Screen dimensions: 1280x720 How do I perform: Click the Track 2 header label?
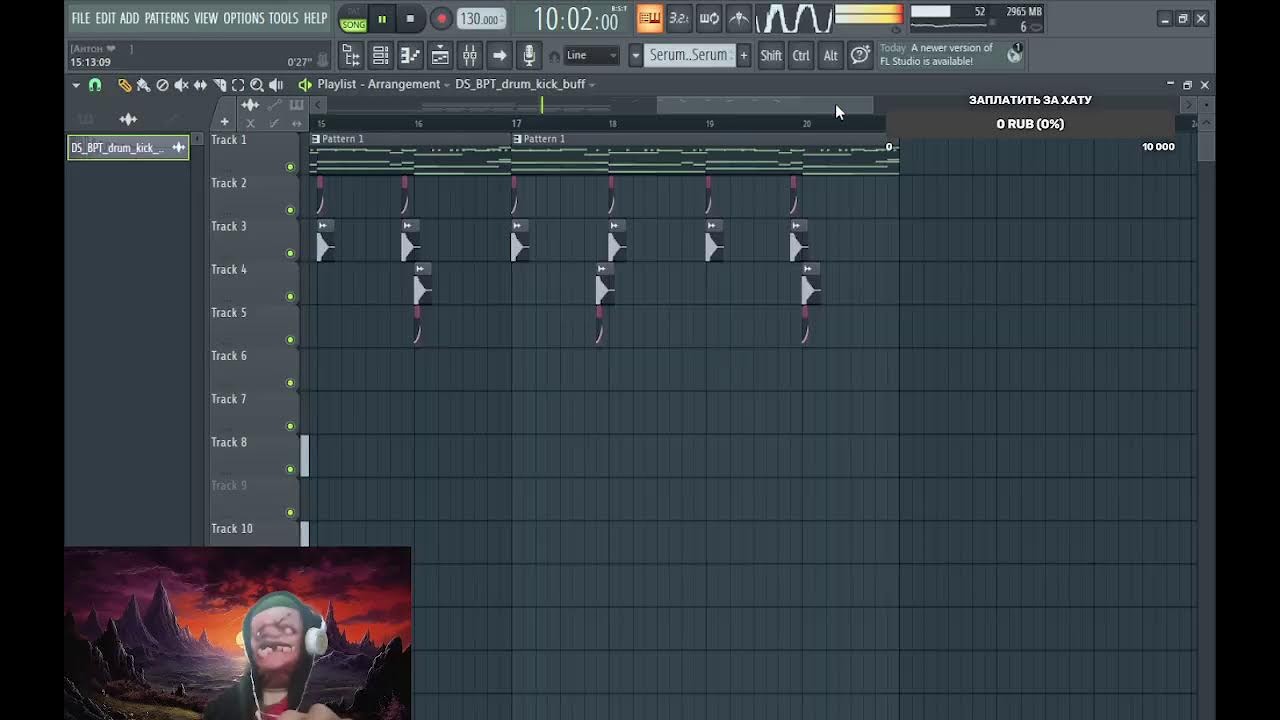[x=228, y=183]
